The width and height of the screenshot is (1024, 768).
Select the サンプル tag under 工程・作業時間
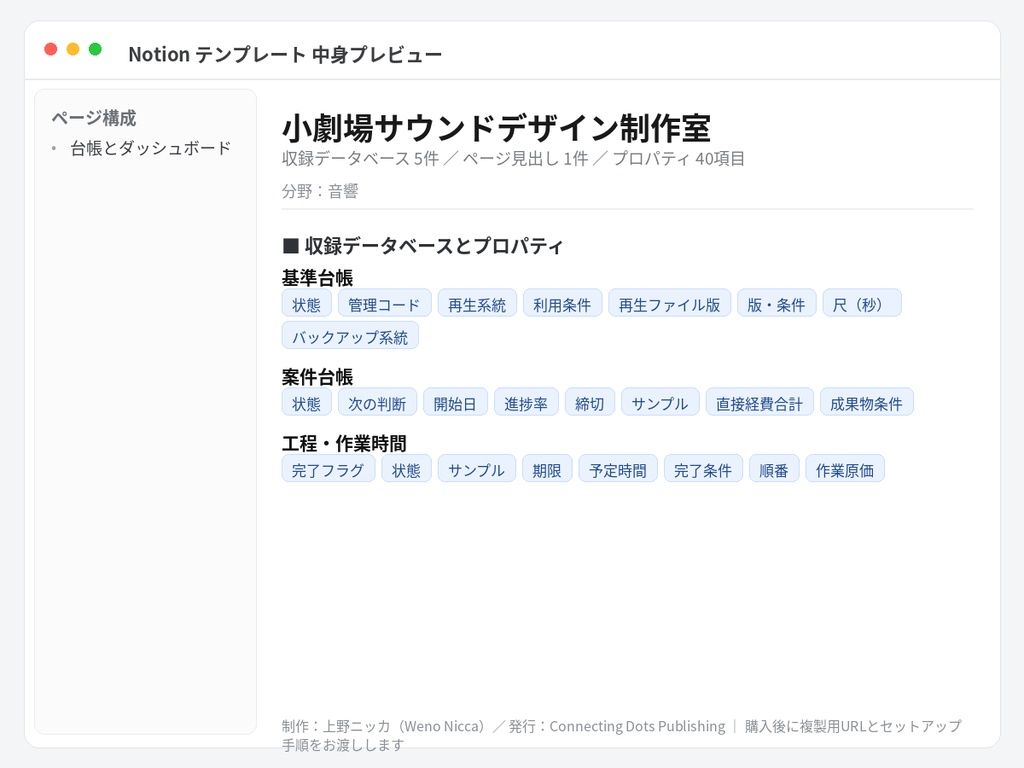click(477, 469)
